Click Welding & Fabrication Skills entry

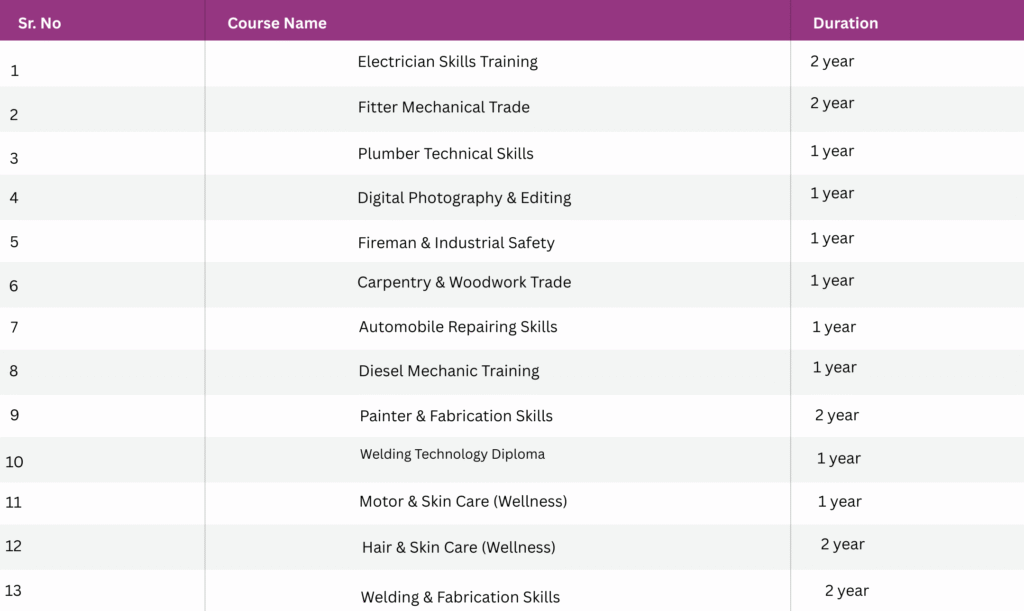(460, 597)
